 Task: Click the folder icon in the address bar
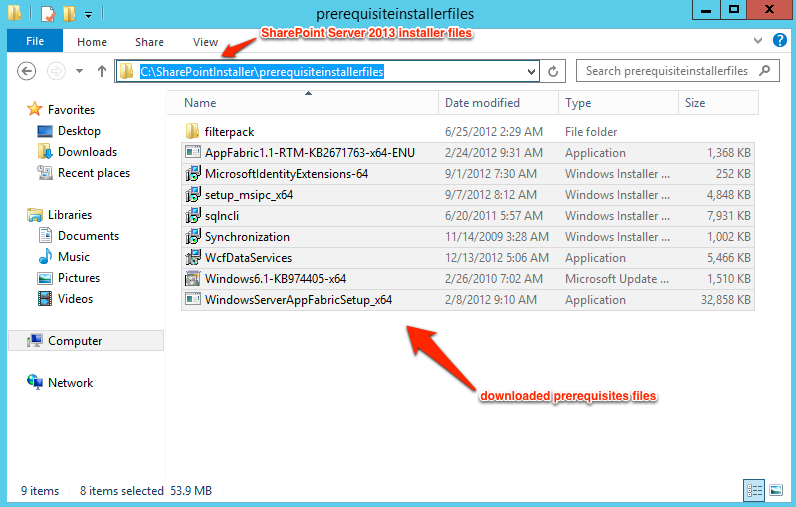coord(126,72)
